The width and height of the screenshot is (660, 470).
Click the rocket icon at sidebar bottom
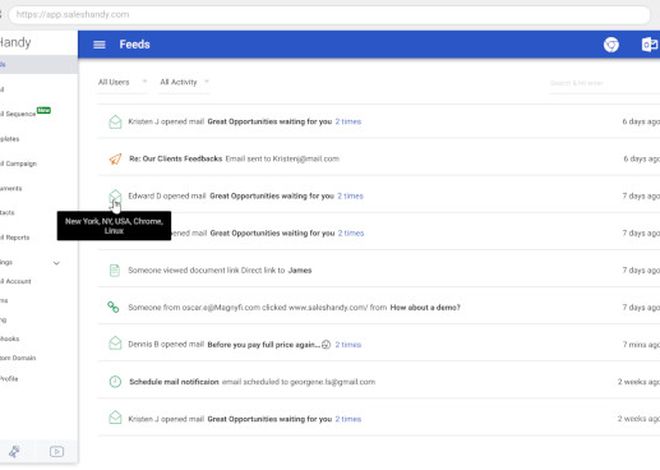(x=14, y=451)
